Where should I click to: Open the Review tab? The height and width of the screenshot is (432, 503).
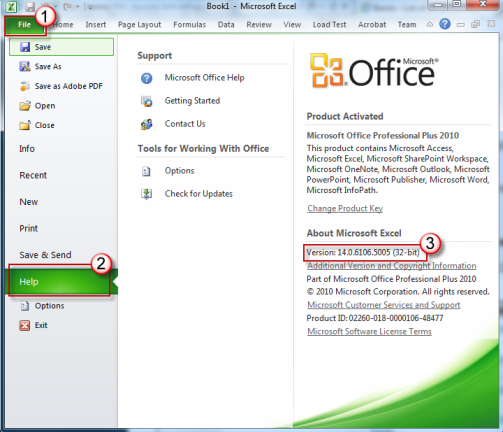click(259, 25)
